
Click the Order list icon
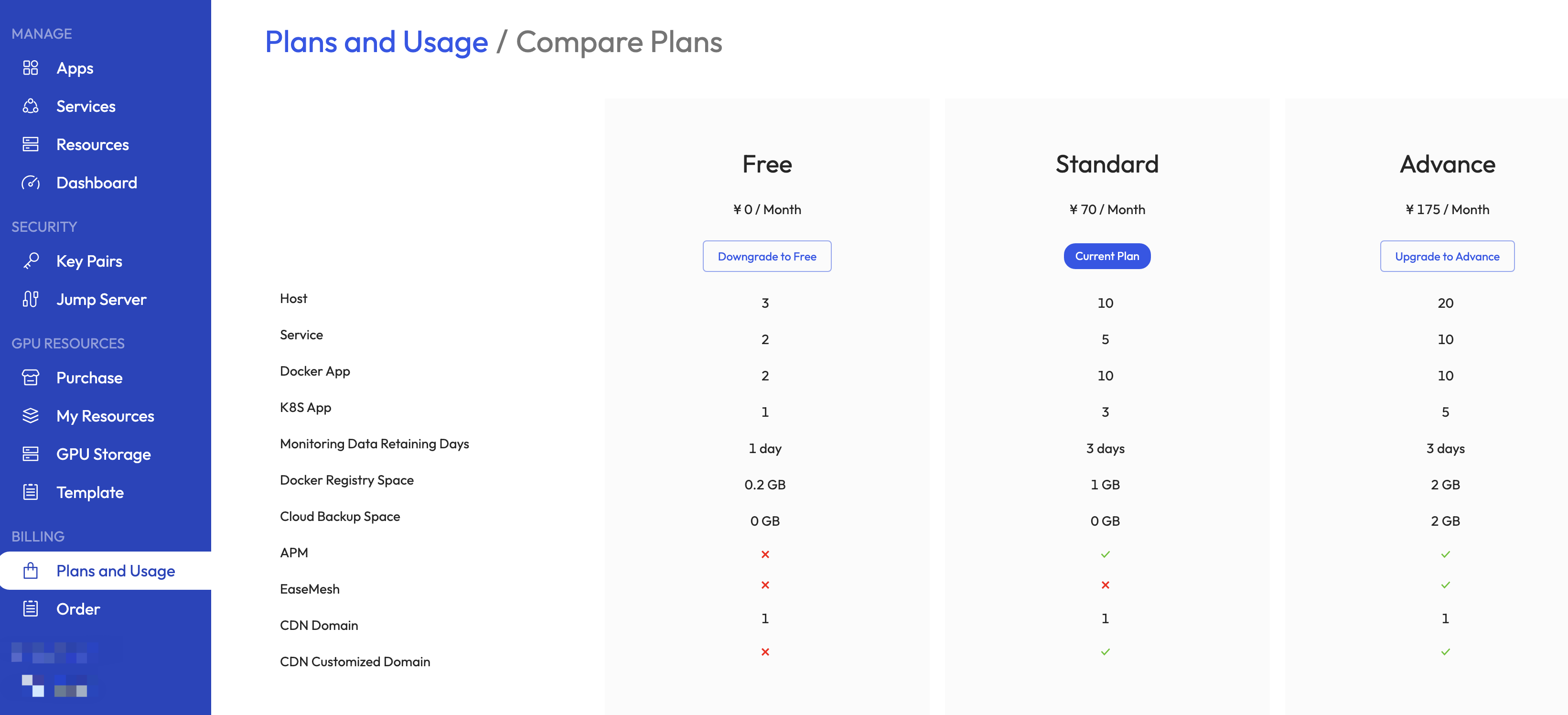31,609
